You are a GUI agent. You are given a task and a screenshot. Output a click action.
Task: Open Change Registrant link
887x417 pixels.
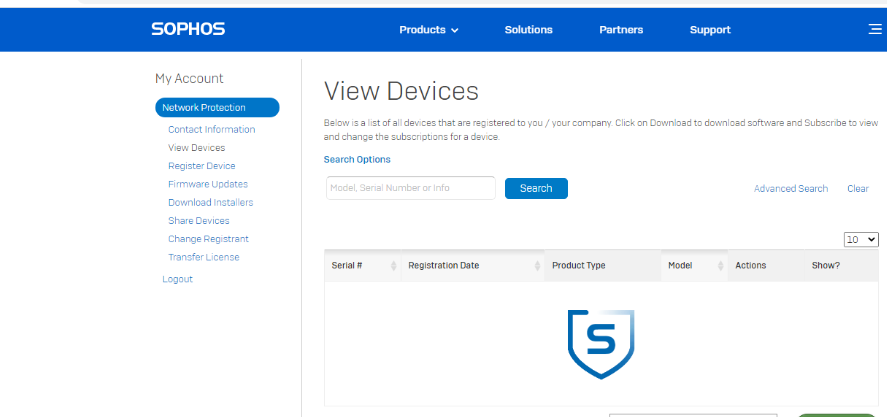click(208, 239)
